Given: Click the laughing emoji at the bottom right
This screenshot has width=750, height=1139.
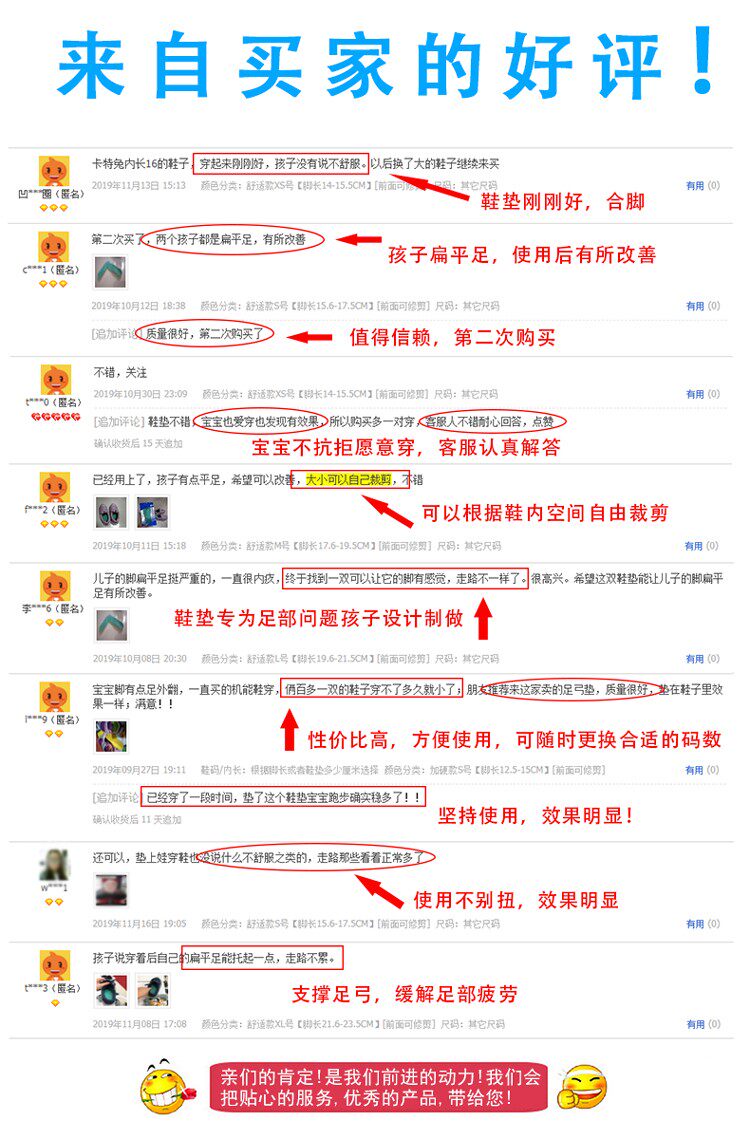Looking at the screenshot, I should tap(582, 1087).
